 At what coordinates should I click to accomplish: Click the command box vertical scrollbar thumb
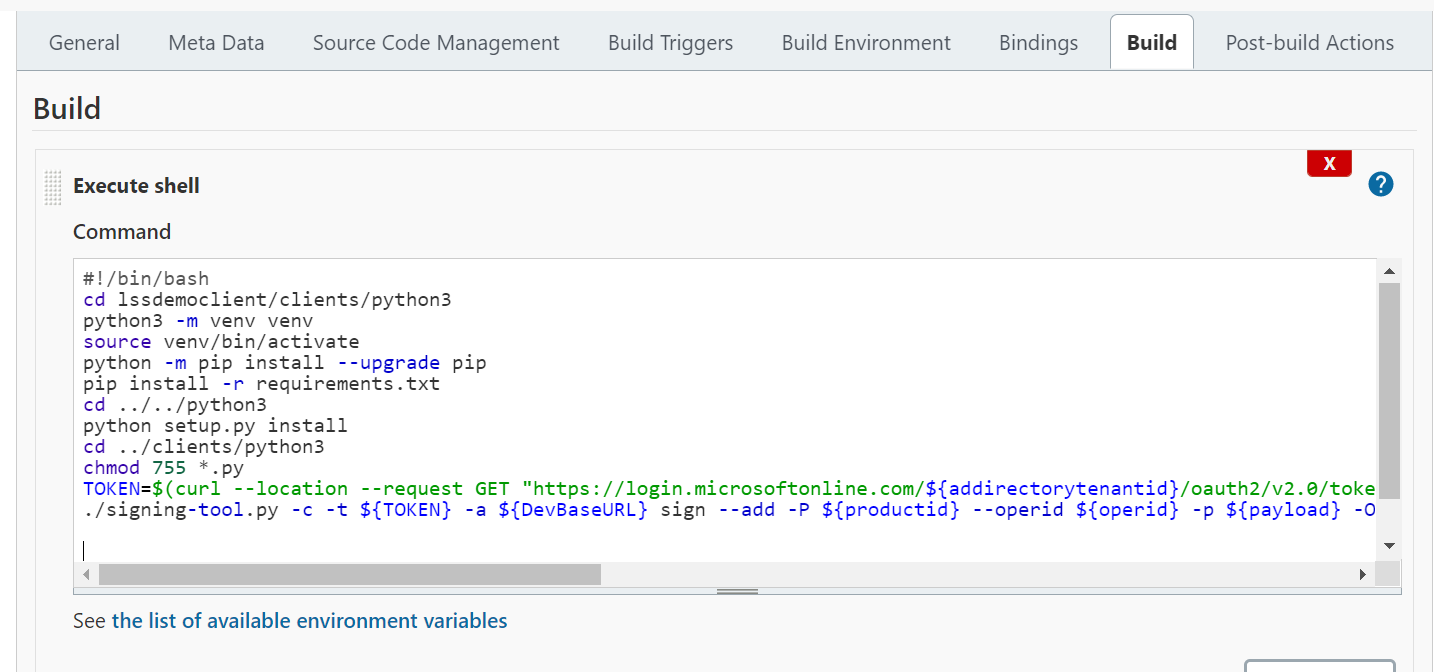click(1388, 390)
